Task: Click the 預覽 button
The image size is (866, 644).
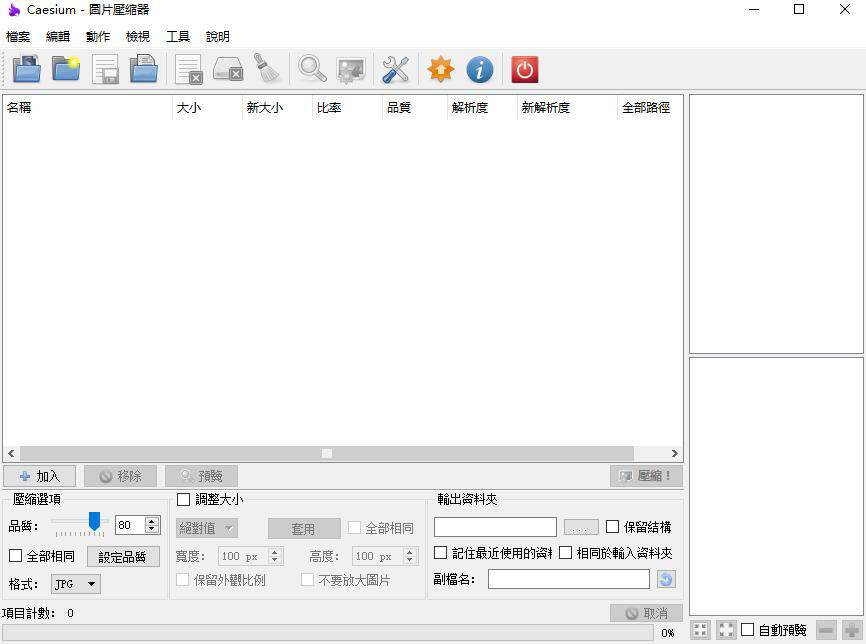Action: (x=202, y=476)
